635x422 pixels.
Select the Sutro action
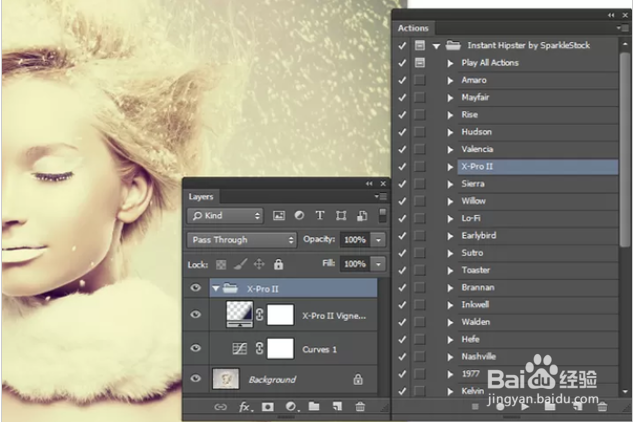537,253
